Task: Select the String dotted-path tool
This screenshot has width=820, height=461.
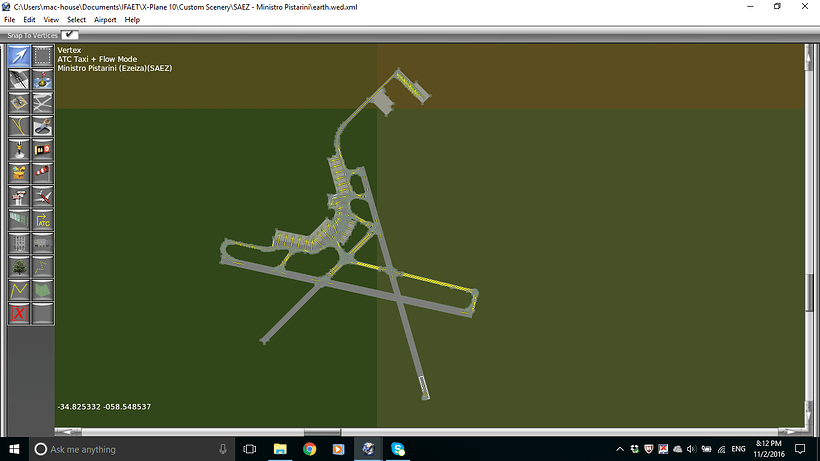Action: [x=42, y=267]
